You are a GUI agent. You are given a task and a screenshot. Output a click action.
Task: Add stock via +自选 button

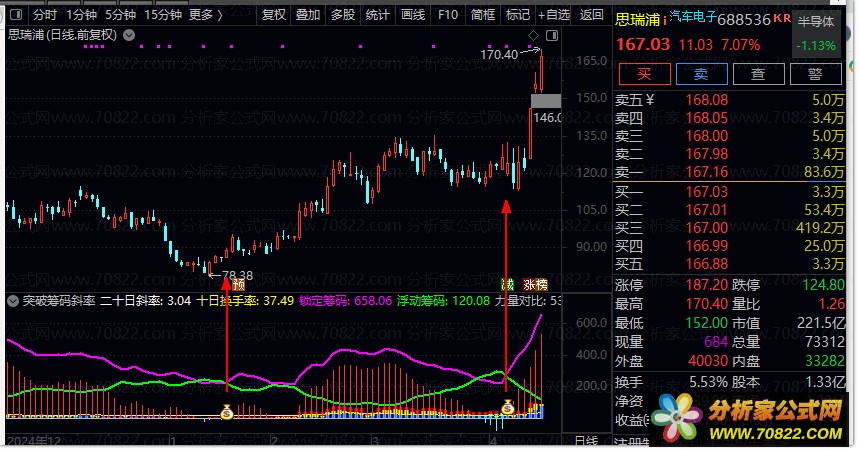pos(554,15)
